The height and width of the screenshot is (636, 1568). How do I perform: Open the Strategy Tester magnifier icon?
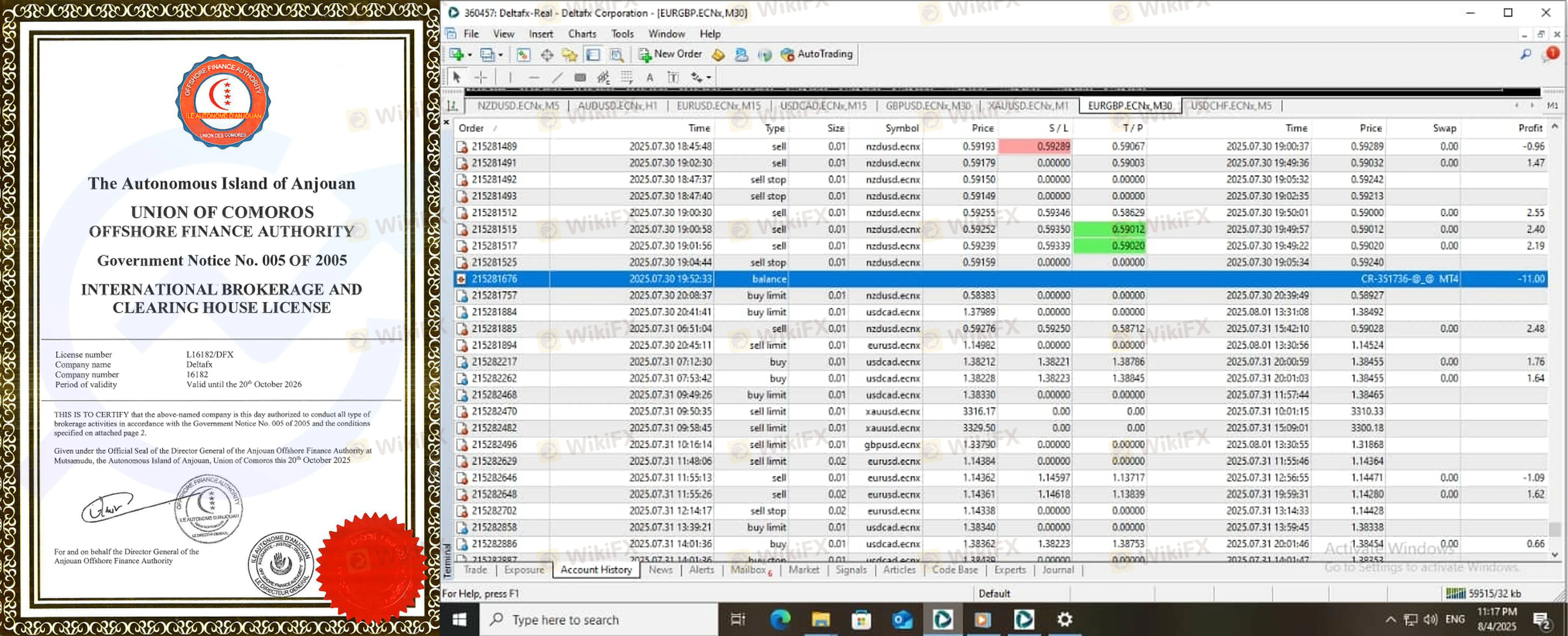pos(617,55)
